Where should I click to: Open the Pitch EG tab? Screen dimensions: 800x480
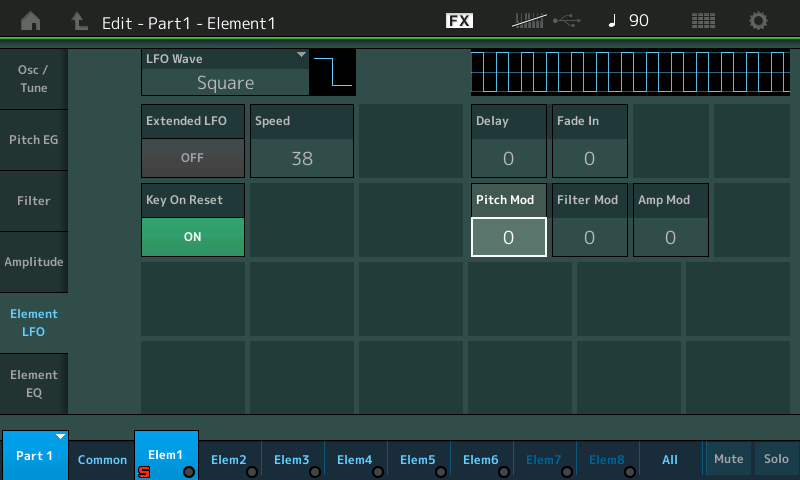click(34, 140)
